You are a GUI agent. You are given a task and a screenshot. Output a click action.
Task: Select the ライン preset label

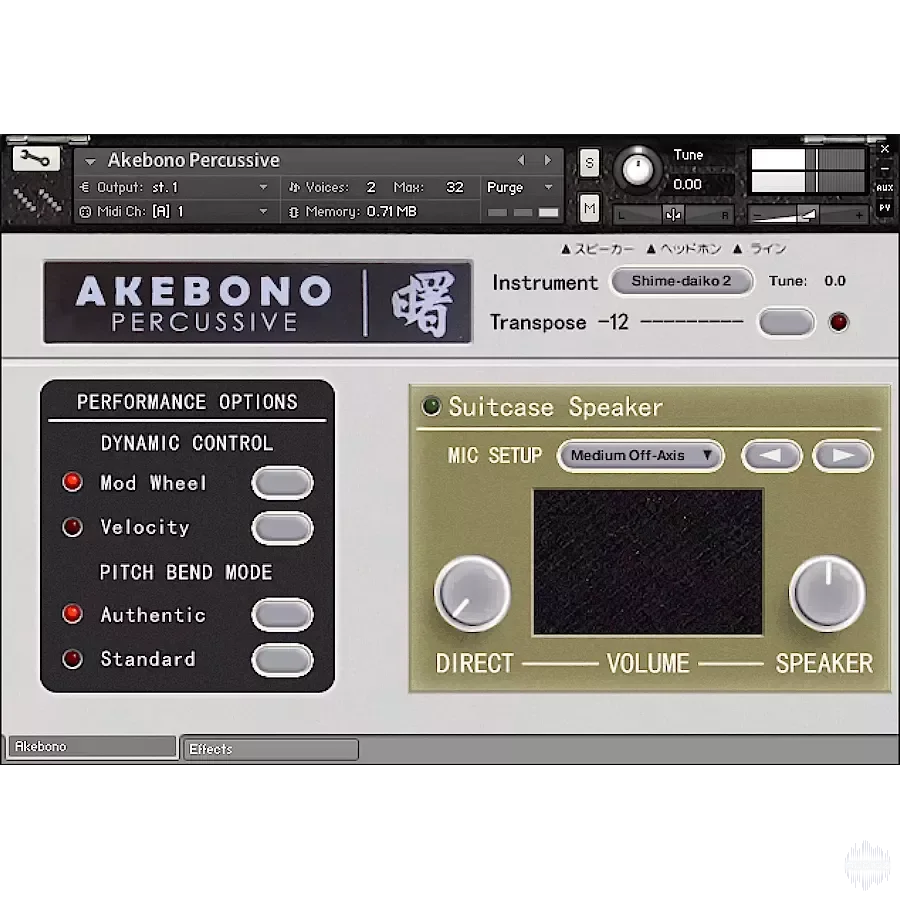pyautogui.click(x=760, y=249)
